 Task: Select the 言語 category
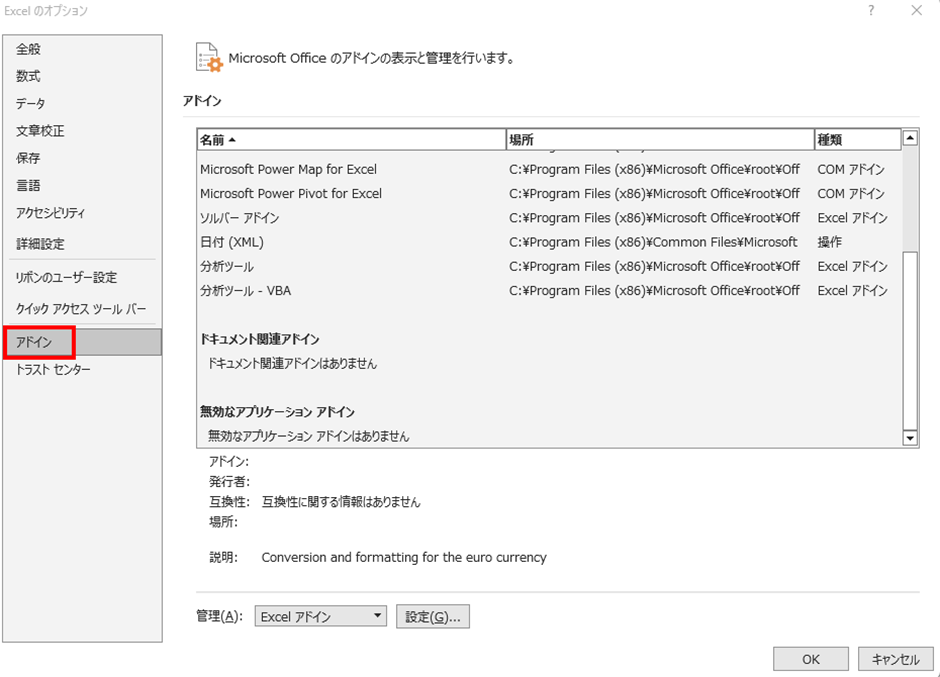[x=29, y=186]
